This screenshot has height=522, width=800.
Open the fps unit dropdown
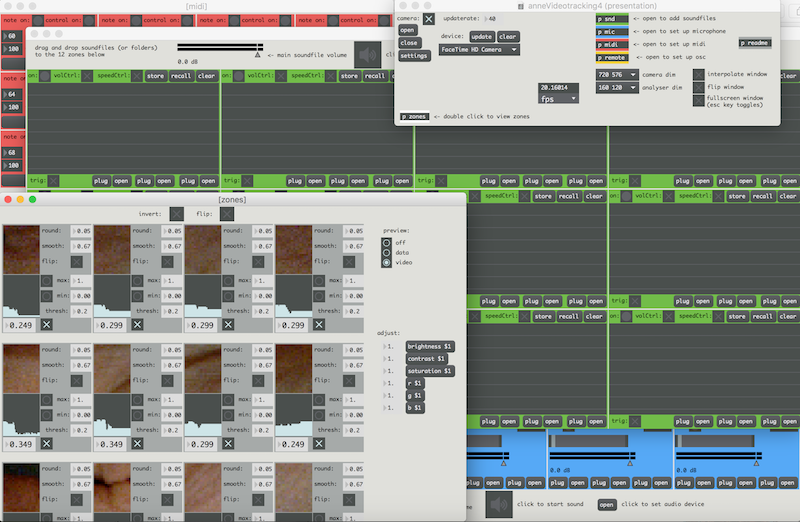click(x=558, y=99)
